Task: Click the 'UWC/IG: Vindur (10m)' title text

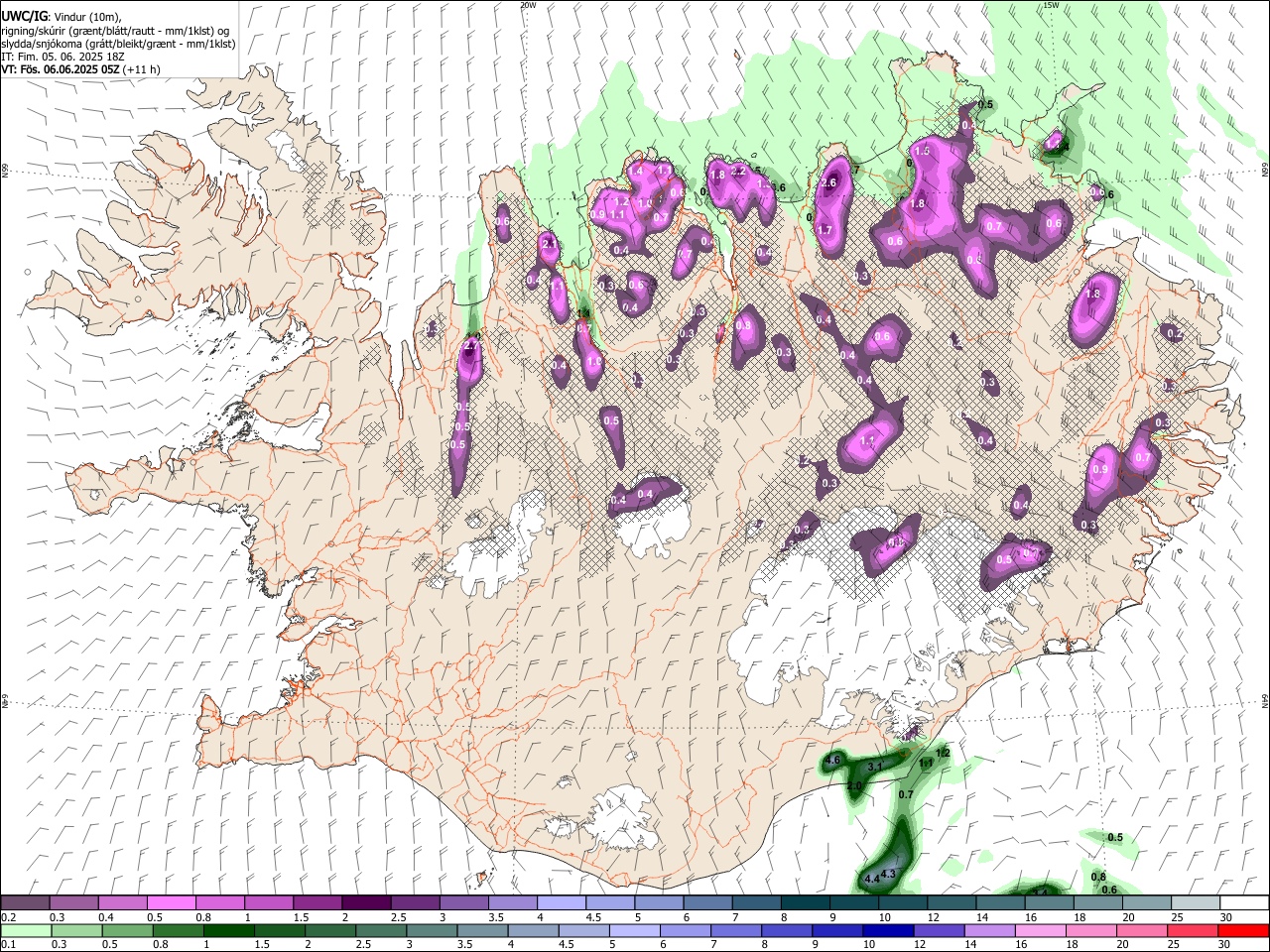Action: click(x=61, y=16)
